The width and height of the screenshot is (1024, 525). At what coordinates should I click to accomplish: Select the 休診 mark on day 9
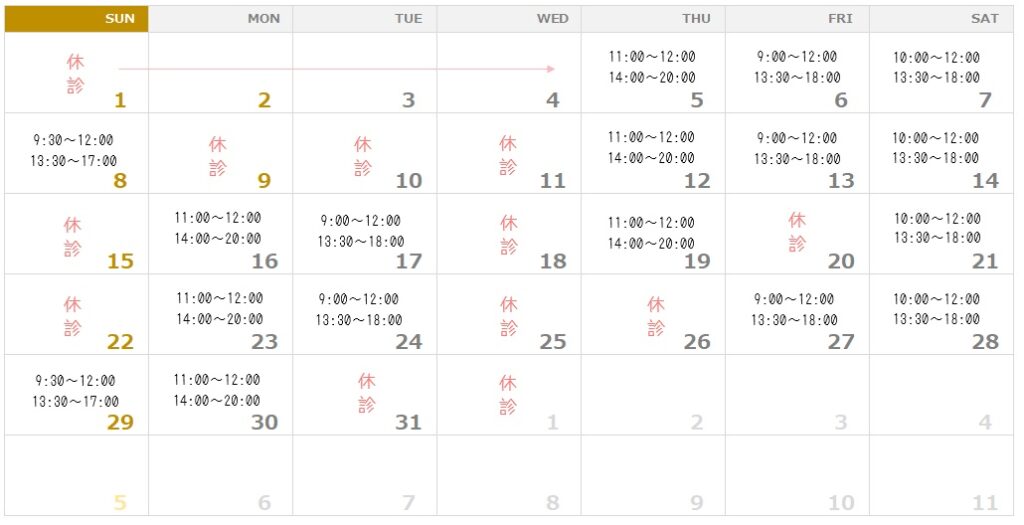coord(218,156)
